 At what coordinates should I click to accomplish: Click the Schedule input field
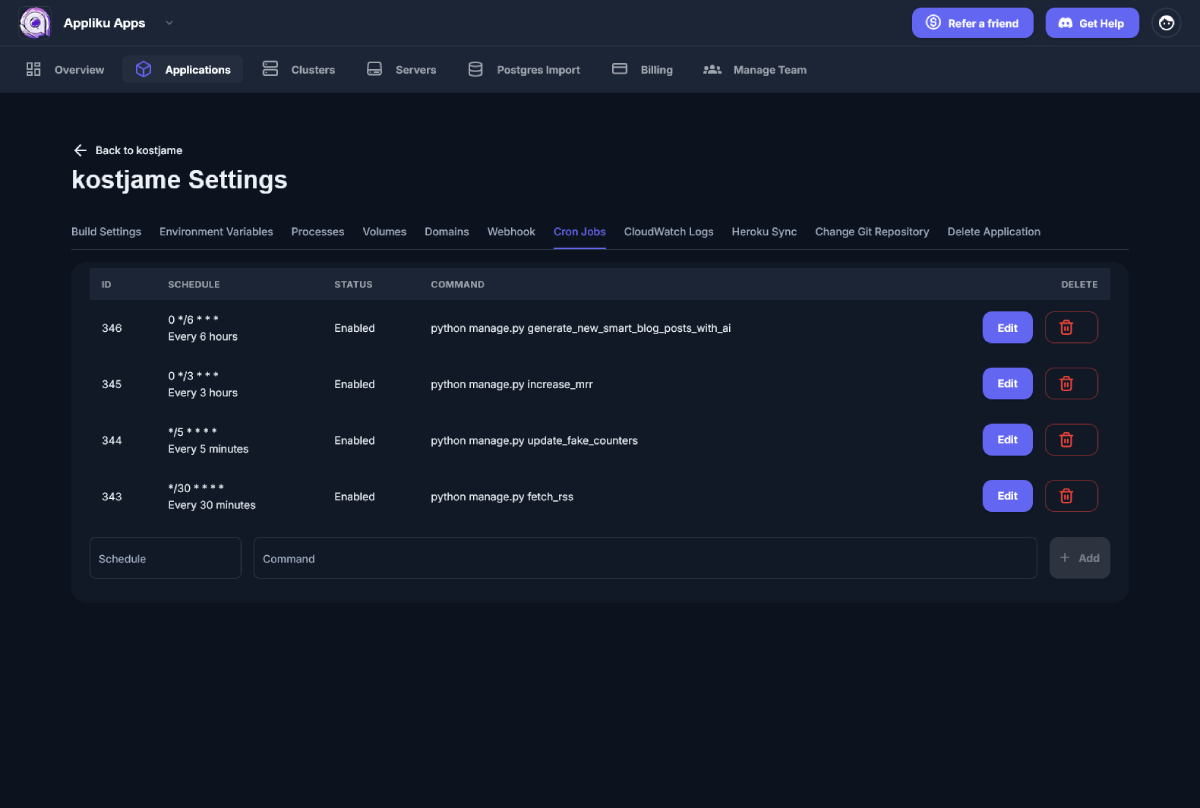point(165,558)
